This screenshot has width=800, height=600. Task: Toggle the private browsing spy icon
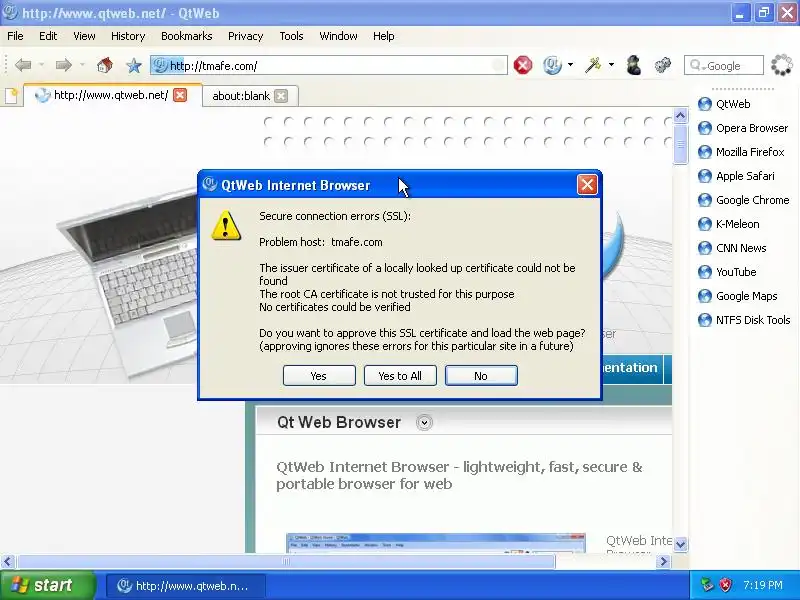(x=634, y=65)
